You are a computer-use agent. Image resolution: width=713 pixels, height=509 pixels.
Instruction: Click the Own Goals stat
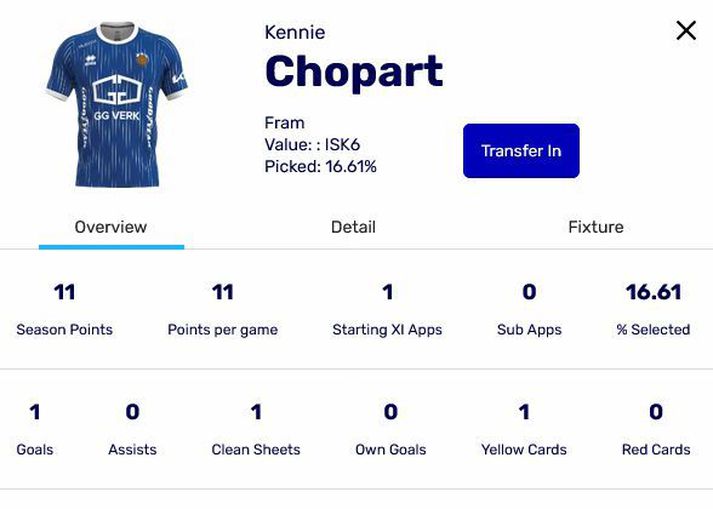tap(391, 429)
